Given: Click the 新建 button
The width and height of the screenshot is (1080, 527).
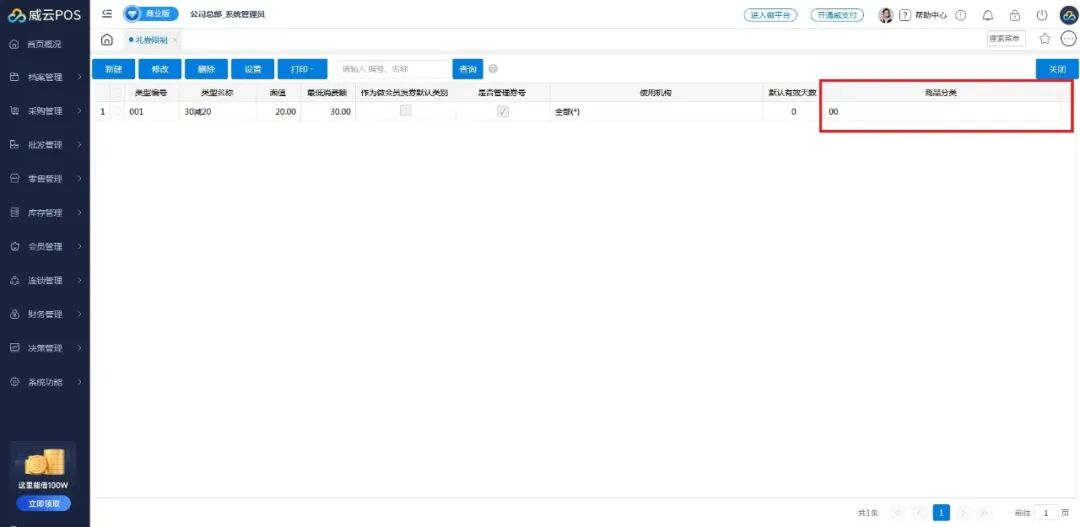Looking at the screenshot, I should pos(114,69).
